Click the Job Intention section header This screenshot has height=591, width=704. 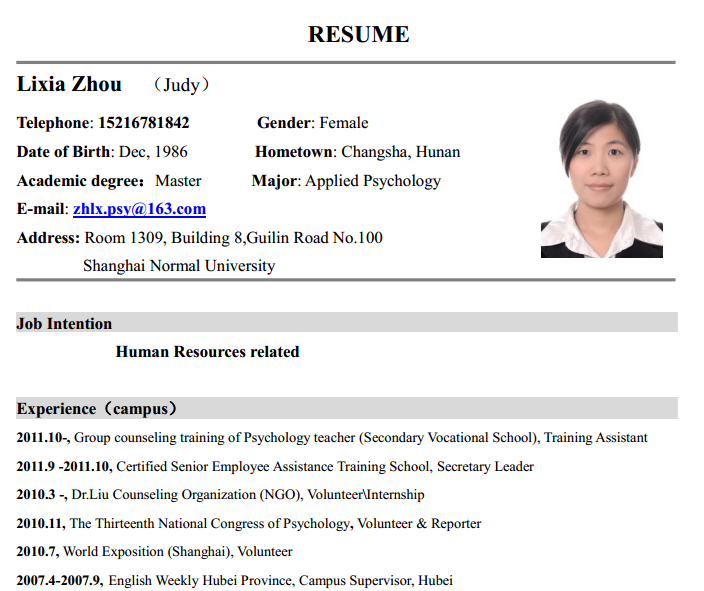[65, 323]
